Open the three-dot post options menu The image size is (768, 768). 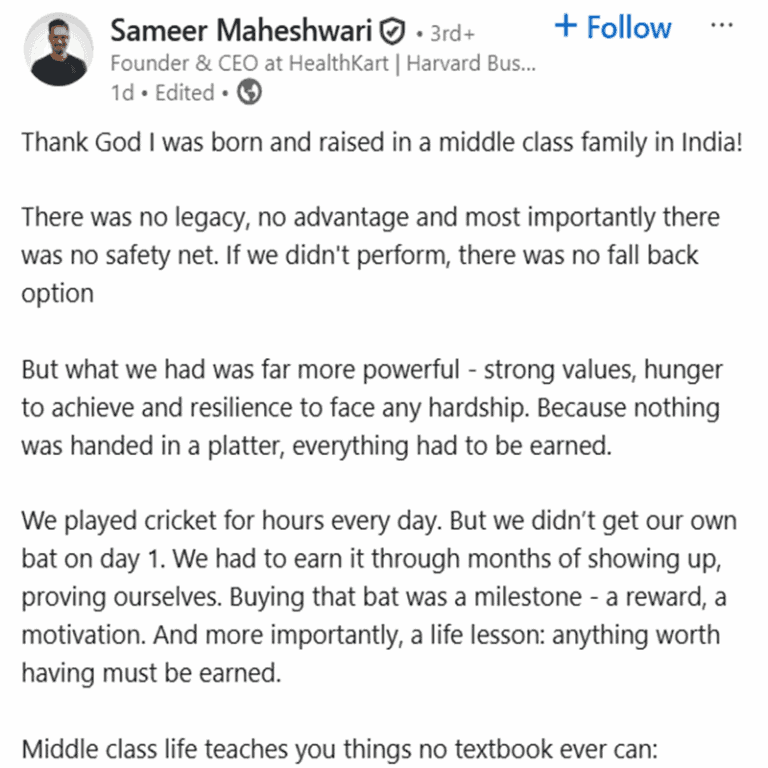tap(721, 25)
